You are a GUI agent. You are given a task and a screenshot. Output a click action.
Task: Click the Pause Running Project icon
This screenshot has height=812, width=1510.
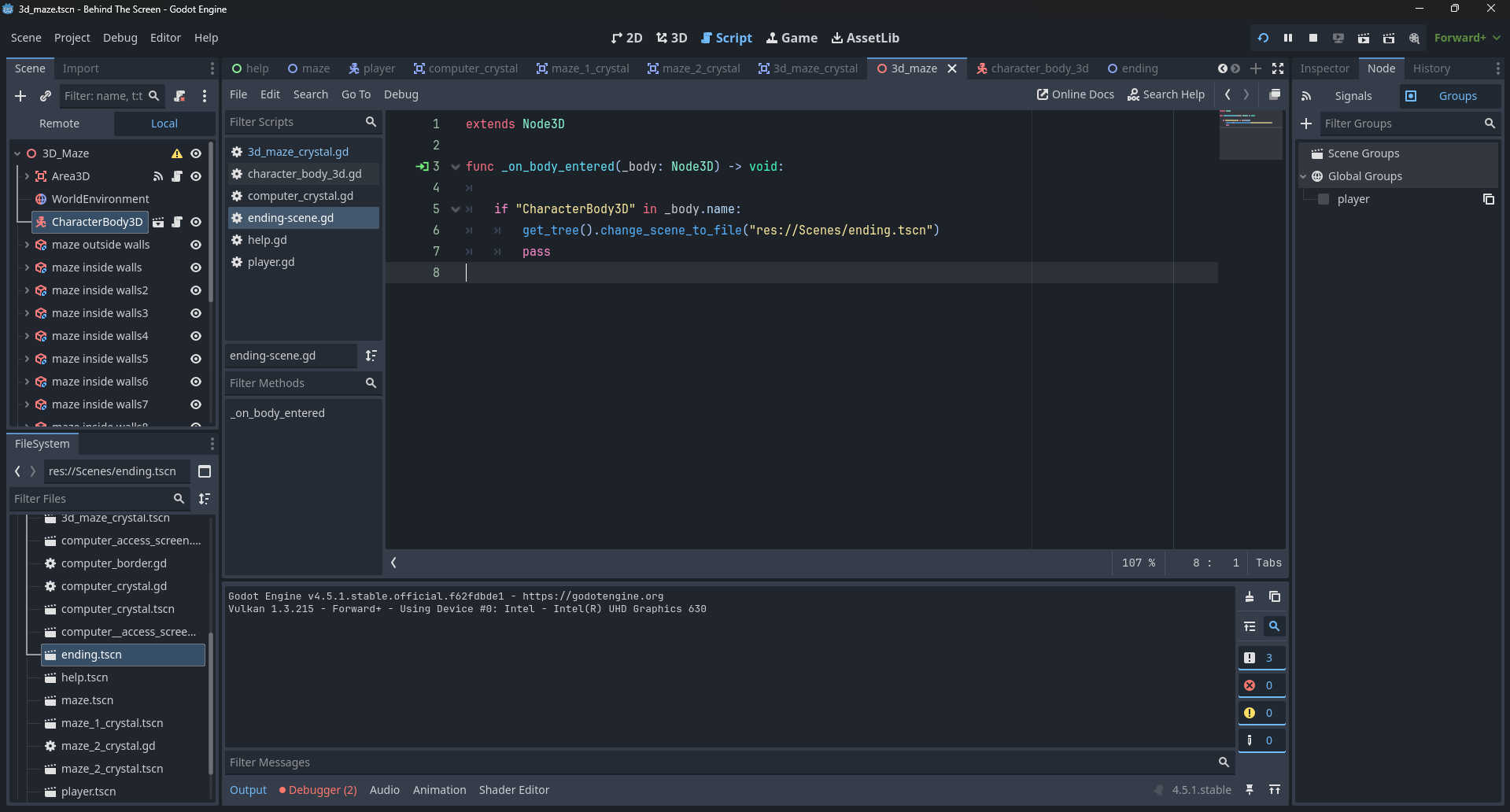(x=1288, y=38)
